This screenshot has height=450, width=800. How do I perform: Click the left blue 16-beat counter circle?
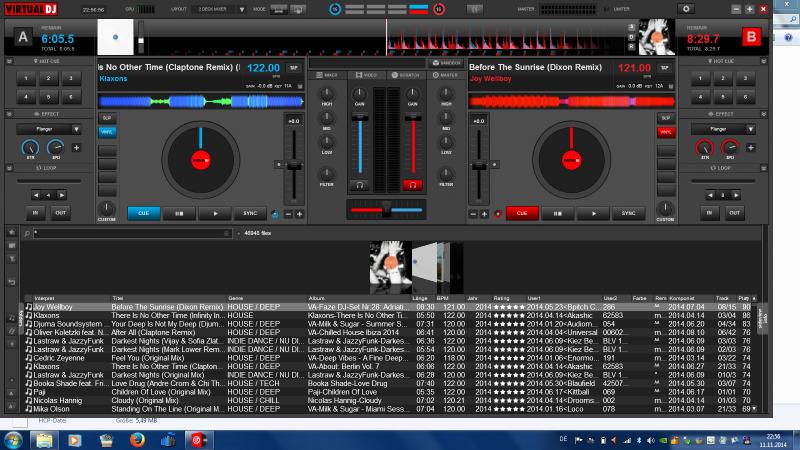pyautogui.click(x=335, y=9)
